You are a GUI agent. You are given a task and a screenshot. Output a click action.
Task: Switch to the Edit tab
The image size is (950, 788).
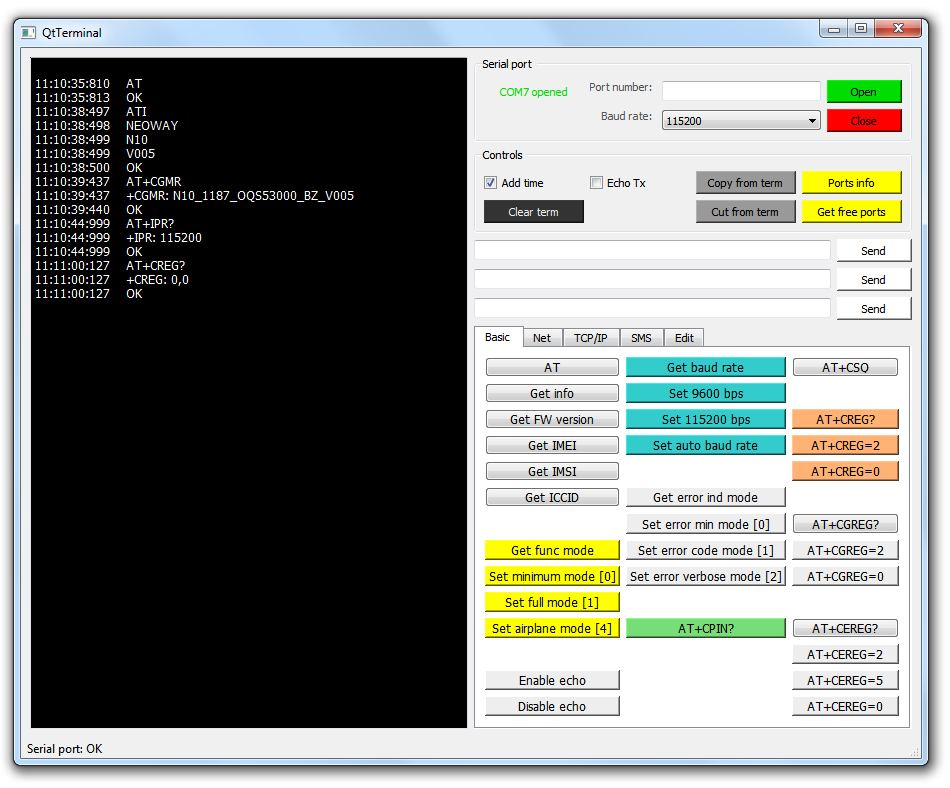click(x=685, y=338)
